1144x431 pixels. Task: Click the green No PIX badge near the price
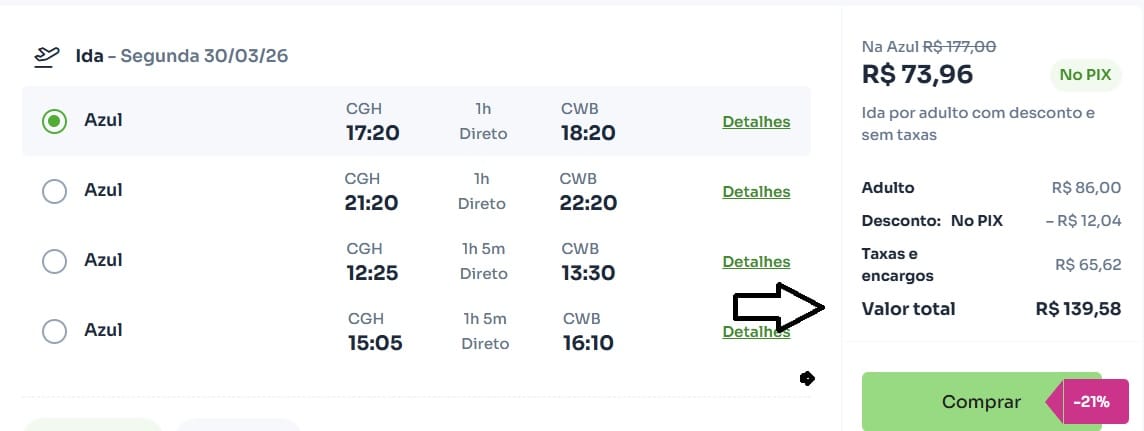coord(1086,74)
